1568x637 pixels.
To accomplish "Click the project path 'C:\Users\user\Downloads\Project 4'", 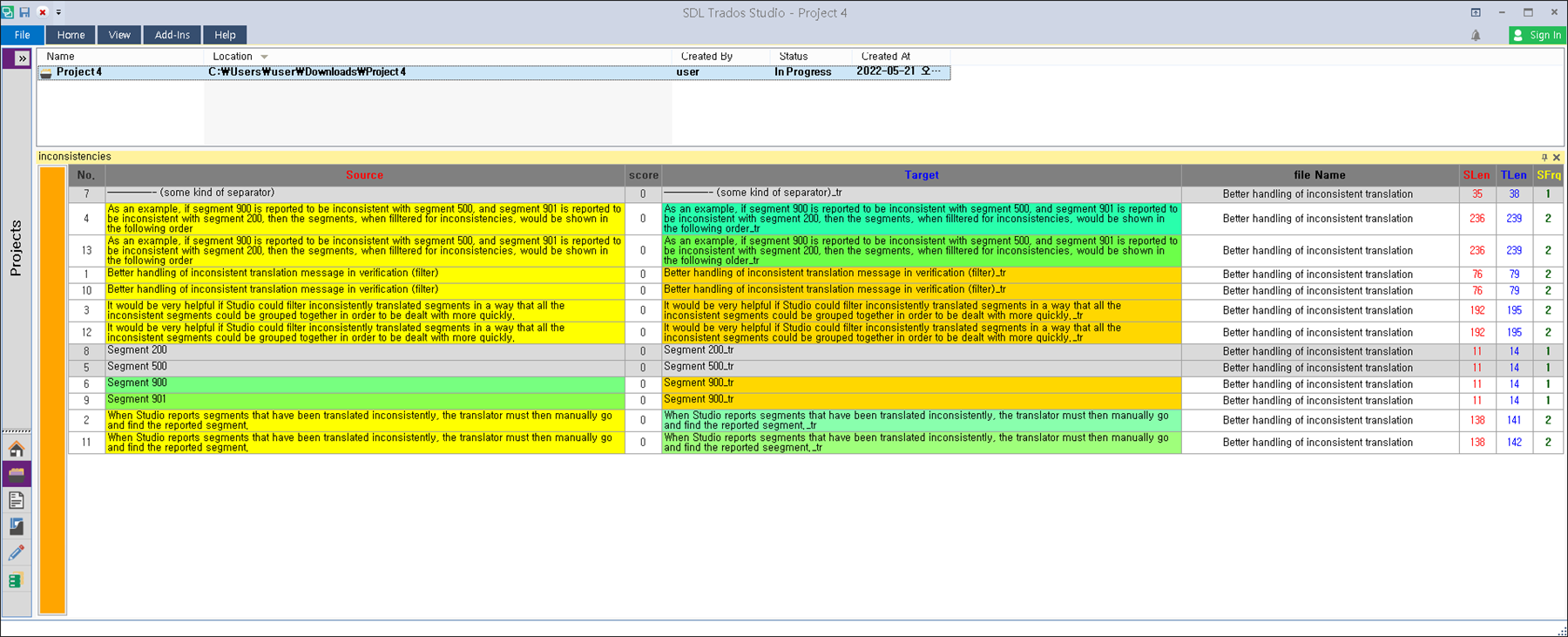I will coord(307,72).
